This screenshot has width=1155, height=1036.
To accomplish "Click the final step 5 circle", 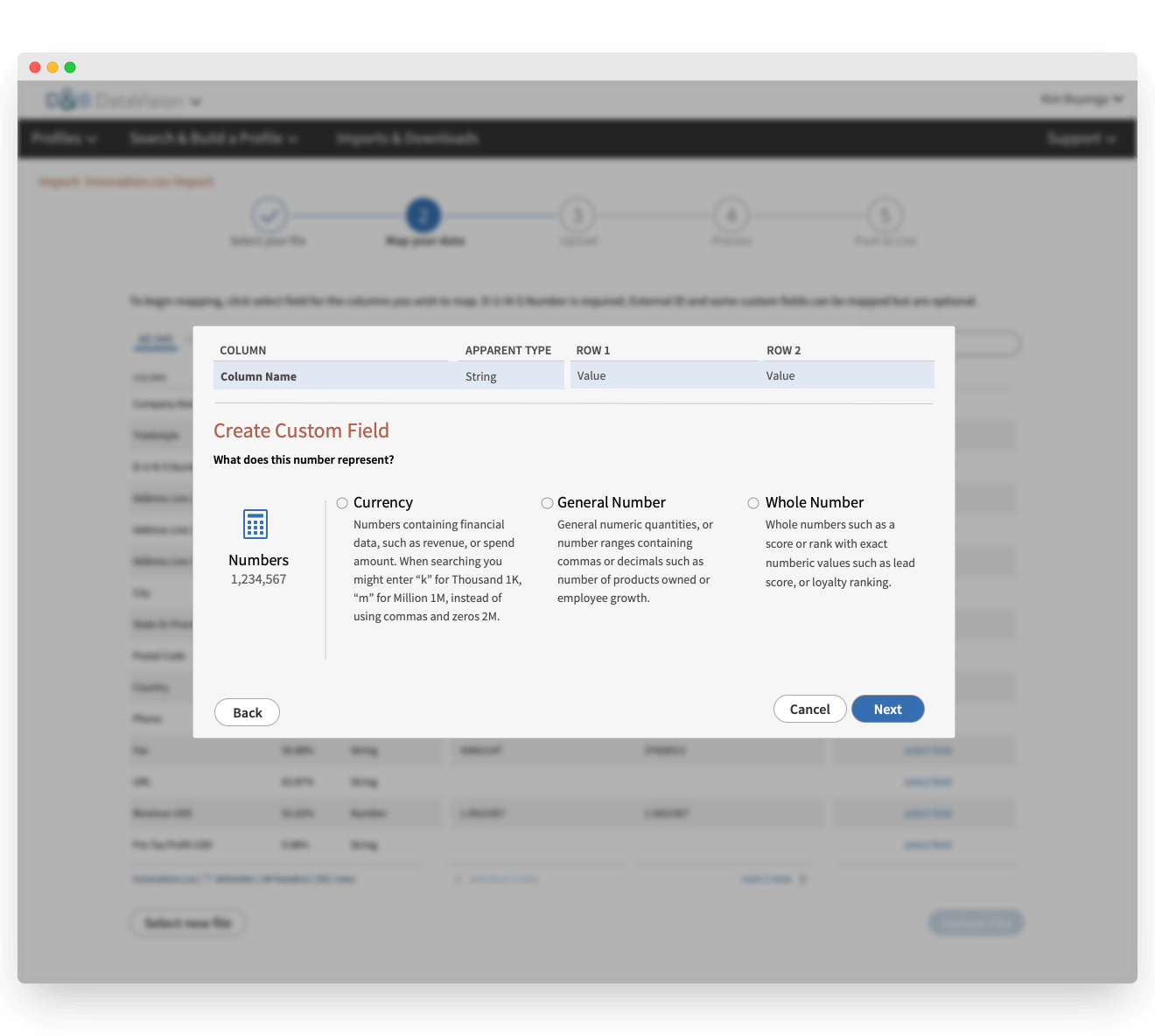I will [x=884, y=217].
